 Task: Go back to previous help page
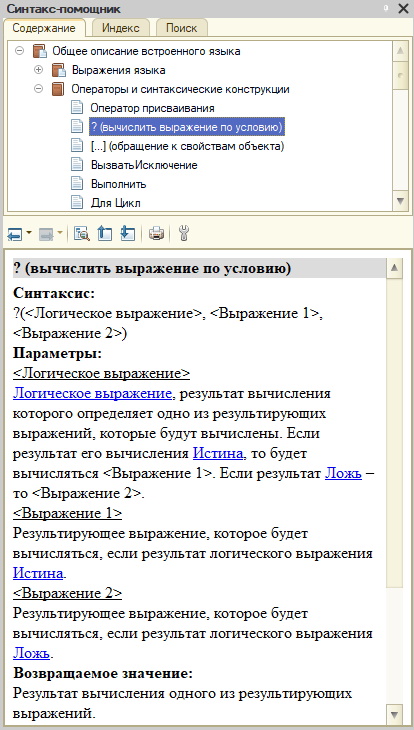14,233
